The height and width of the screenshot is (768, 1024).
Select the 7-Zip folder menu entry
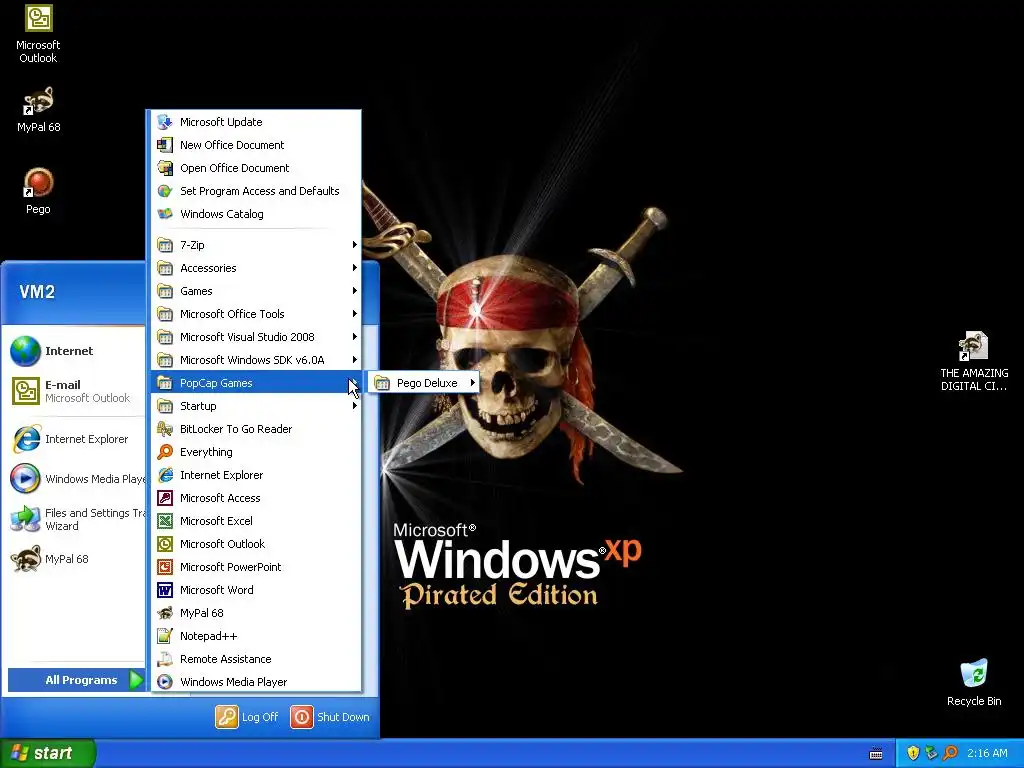click(x=256, y=245)
